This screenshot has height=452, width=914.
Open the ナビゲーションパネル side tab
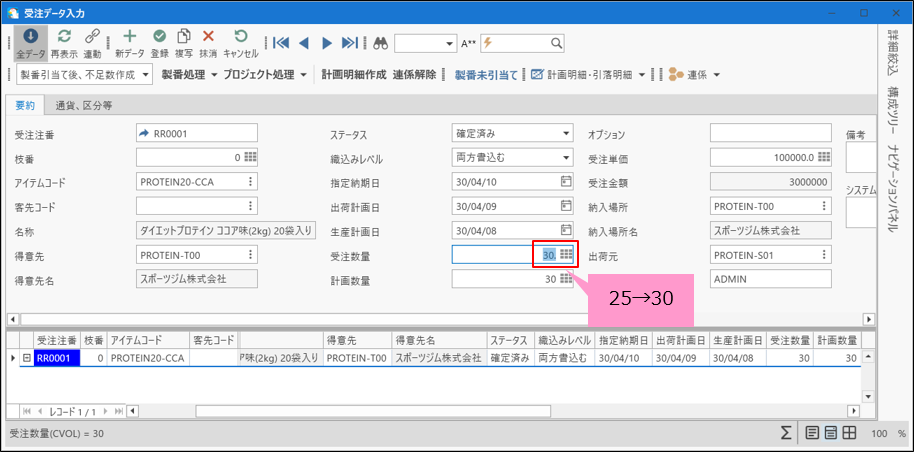[892, 188]
